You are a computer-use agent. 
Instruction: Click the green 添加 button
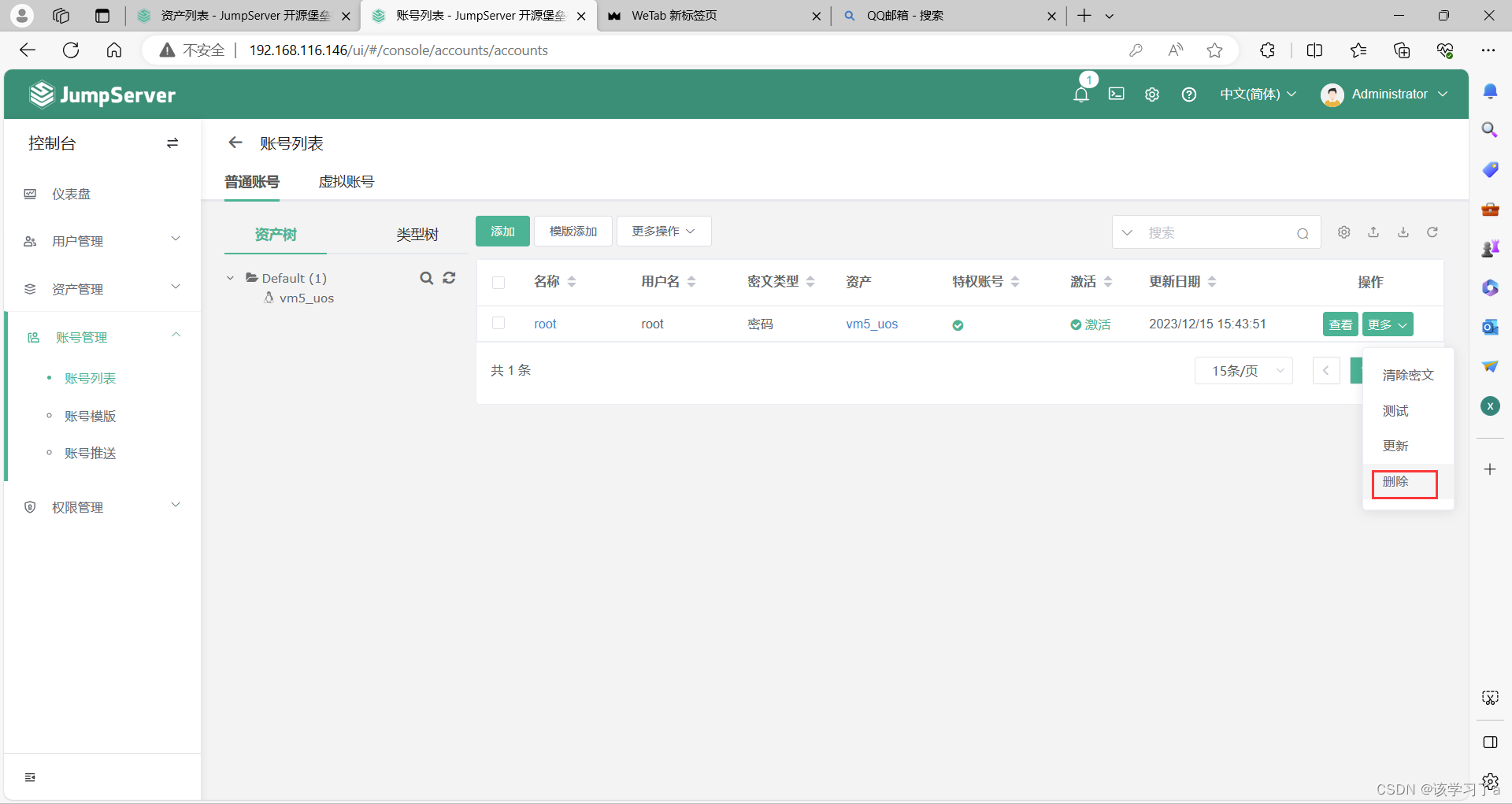pyautogui.click(x=502, y=232)
